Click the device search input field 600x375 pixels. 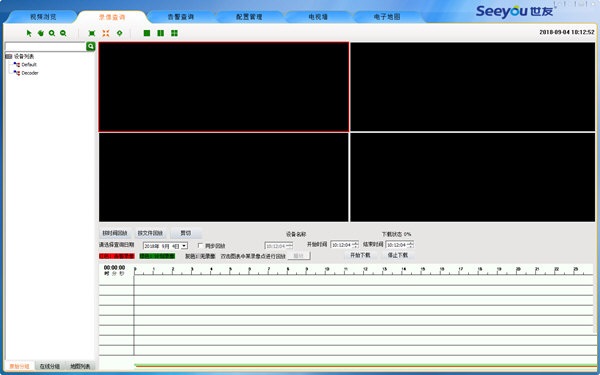(x=46, y=47)
